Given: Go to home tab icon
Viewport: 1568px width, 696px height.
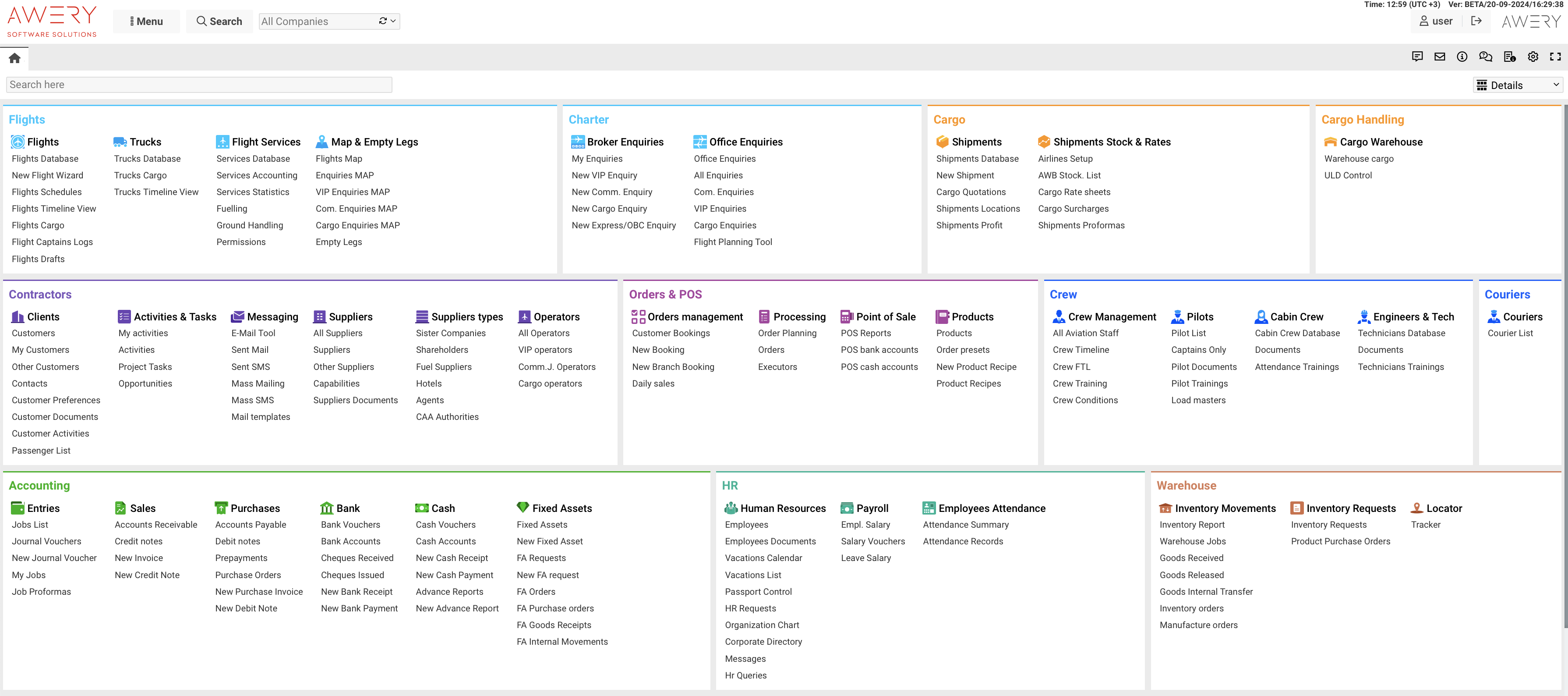Looking at the screenshot, I should [14, 58].
